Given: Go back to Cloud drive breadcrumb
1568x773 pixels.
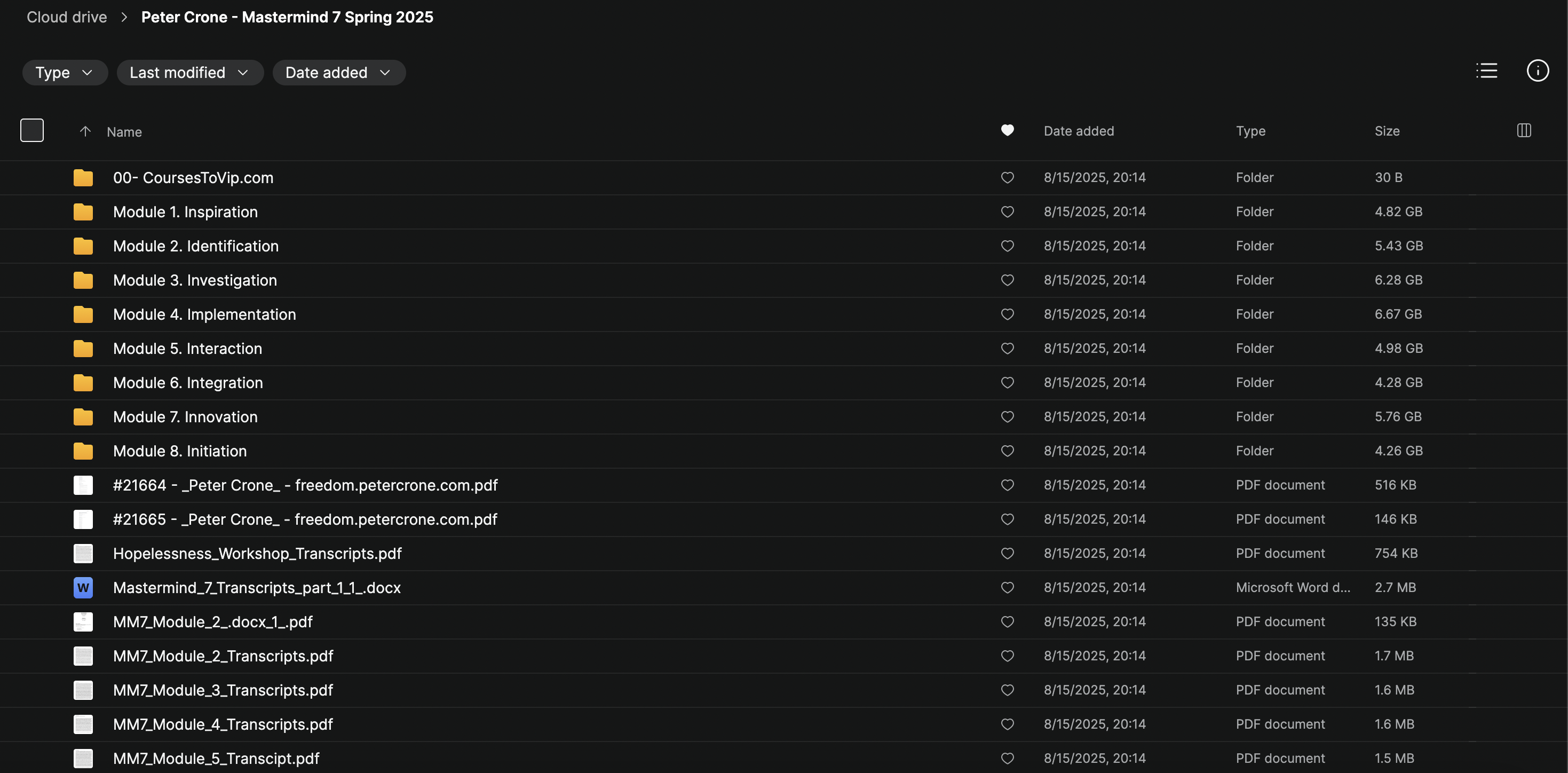Looking at the screenshot, I should click(67, 17).
